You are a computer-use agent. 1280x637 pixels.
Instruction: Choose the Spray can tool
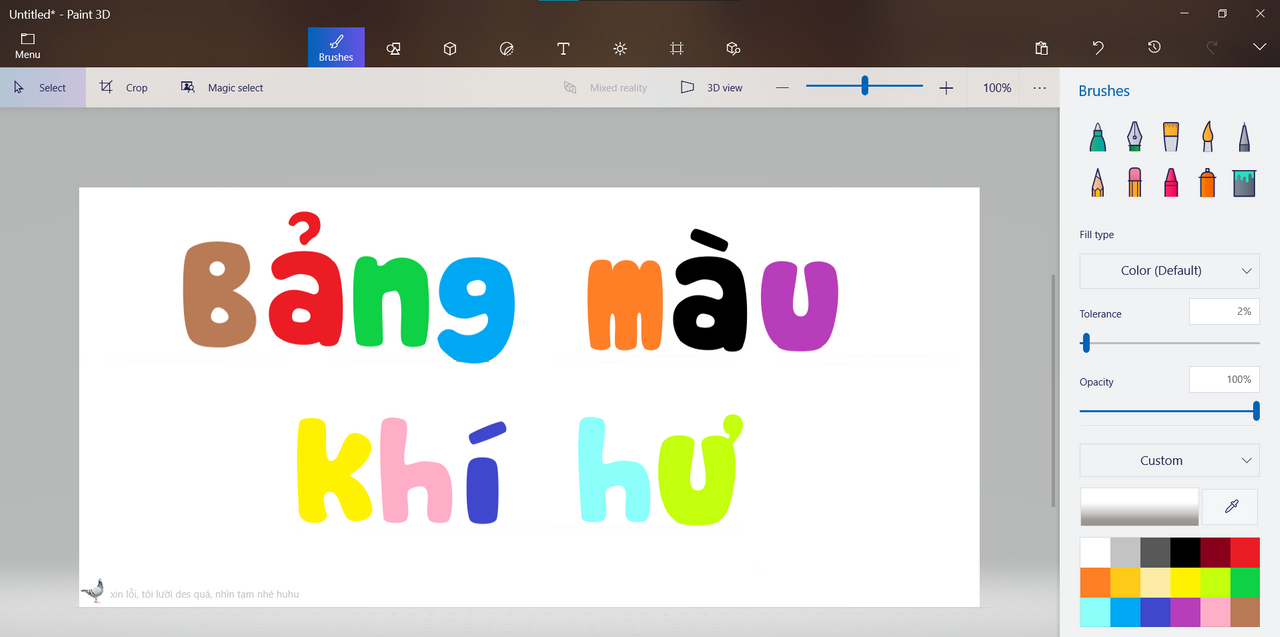(1208, 182)
